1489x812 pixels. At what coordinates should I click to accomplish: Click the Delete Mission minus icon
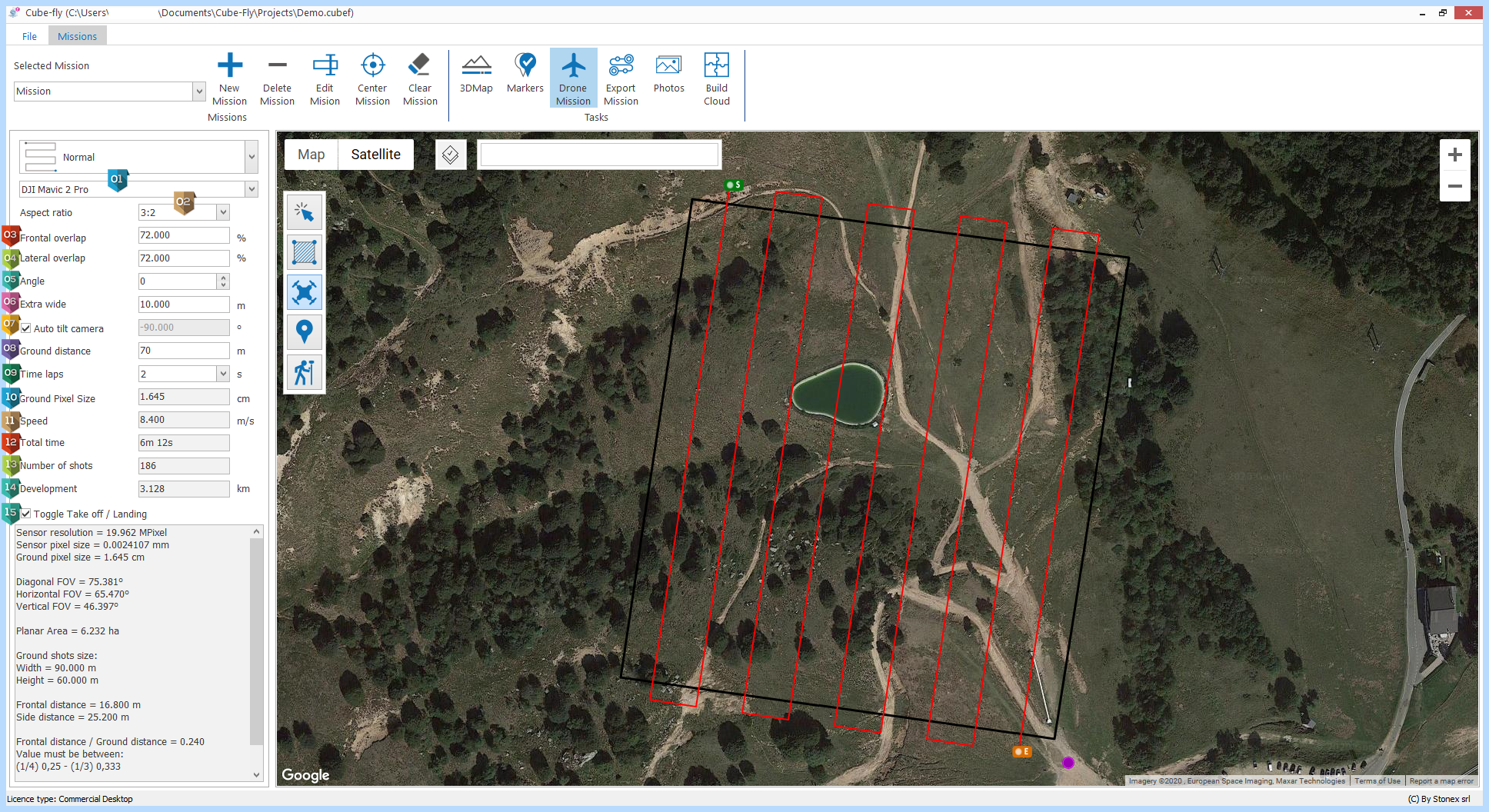(x=278, y=65)
